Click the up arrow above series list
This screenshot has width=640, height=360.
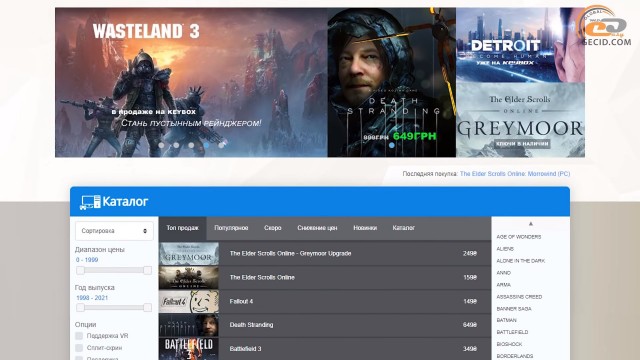coord(531,224)
